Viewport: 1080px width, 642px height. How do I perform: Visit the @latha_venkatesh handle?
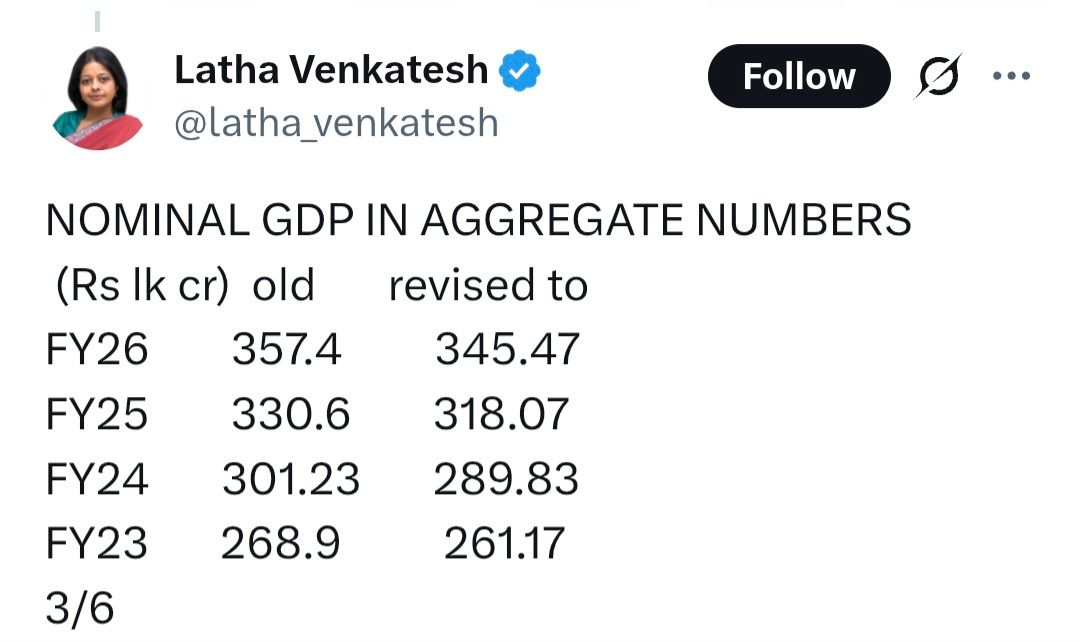(336, 122)
